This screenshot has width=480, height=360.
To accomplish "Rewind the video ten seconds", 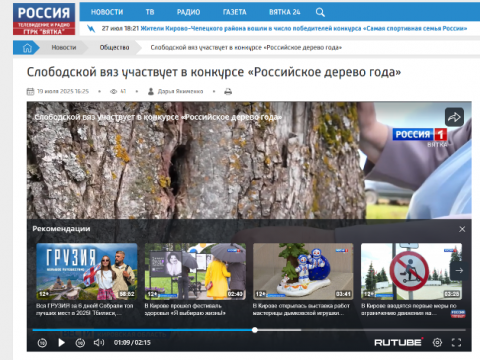I will (42, 342).
